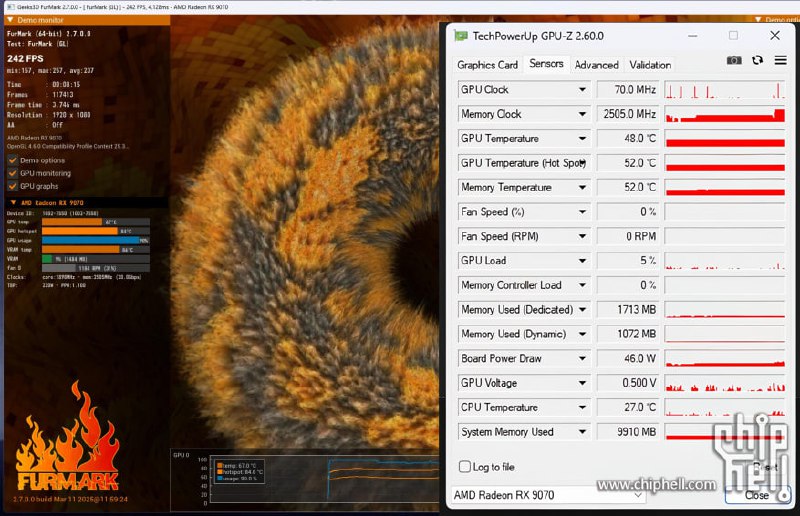Click the Memory Used (Dynamic) 1072 MB value
Image resolution: width=800 pixels, height=516 pixels.
pyautogui.click(x=628, y=334)
